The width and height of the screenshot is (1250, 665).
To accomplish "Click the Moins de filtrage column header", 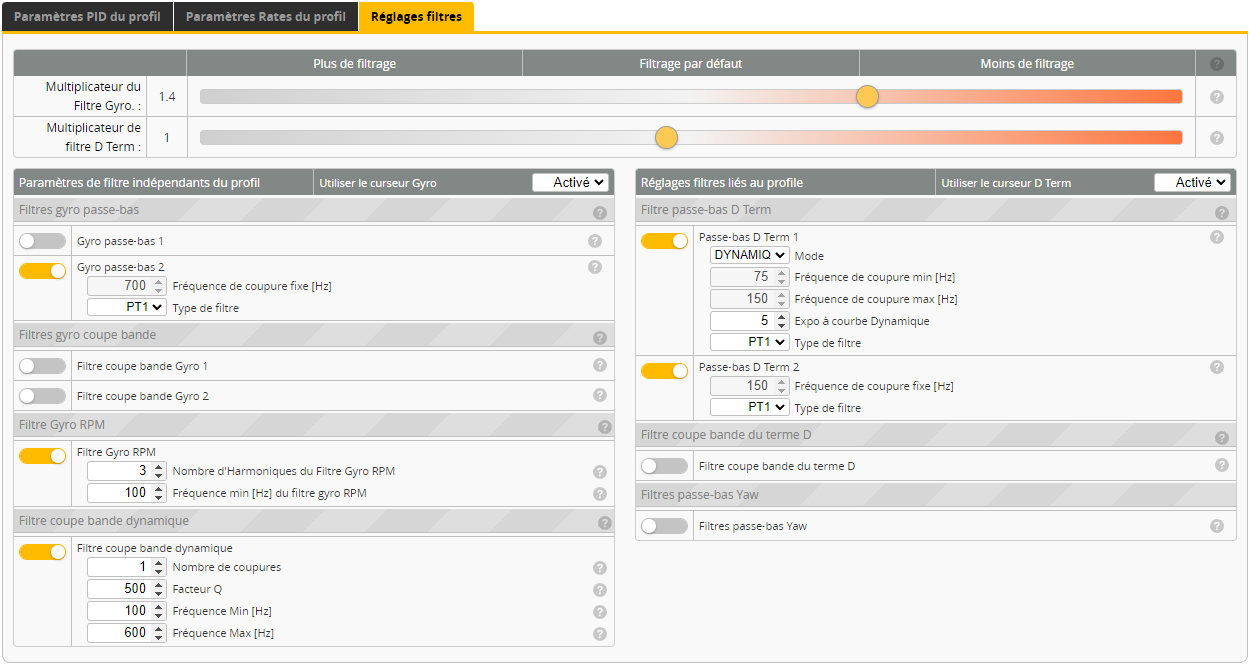I will click(1027, 64).
